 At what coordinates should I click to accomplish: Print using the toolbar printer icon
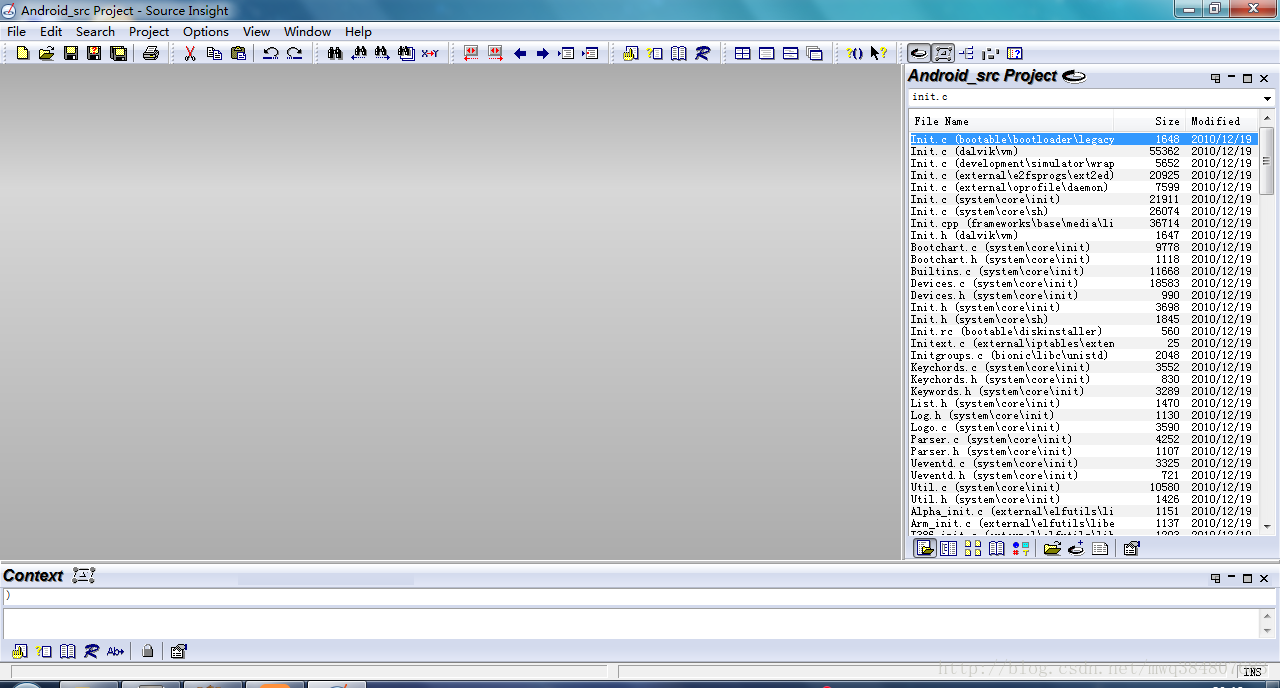[151, 53]
